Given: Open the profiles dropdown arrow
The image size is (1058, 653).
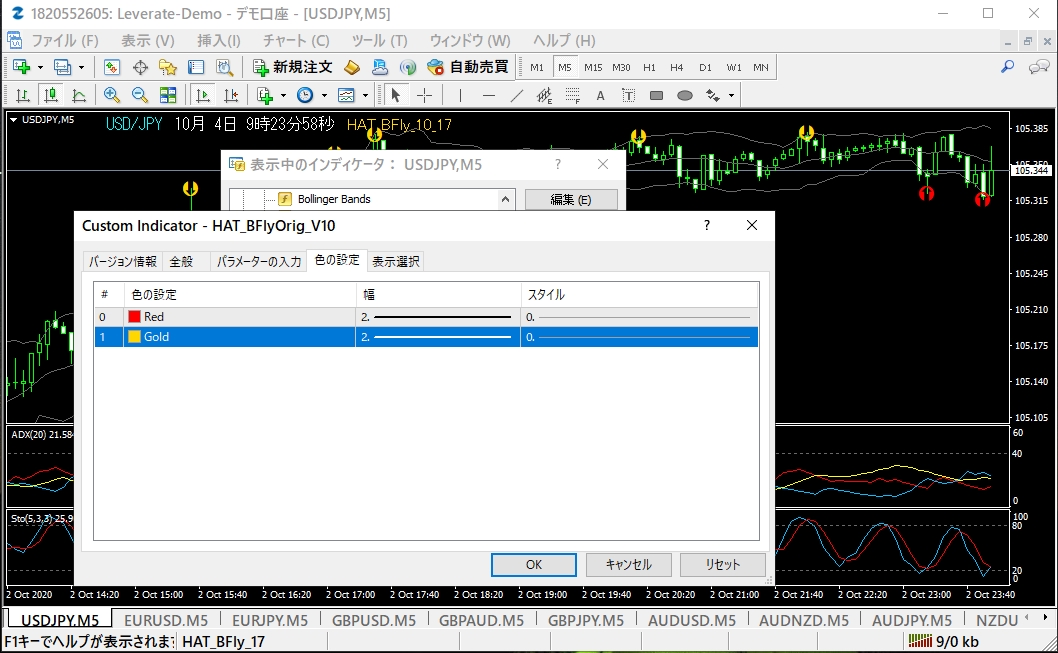Looking at the screenshot, I should pyautogui.click(x=82, y=67).
